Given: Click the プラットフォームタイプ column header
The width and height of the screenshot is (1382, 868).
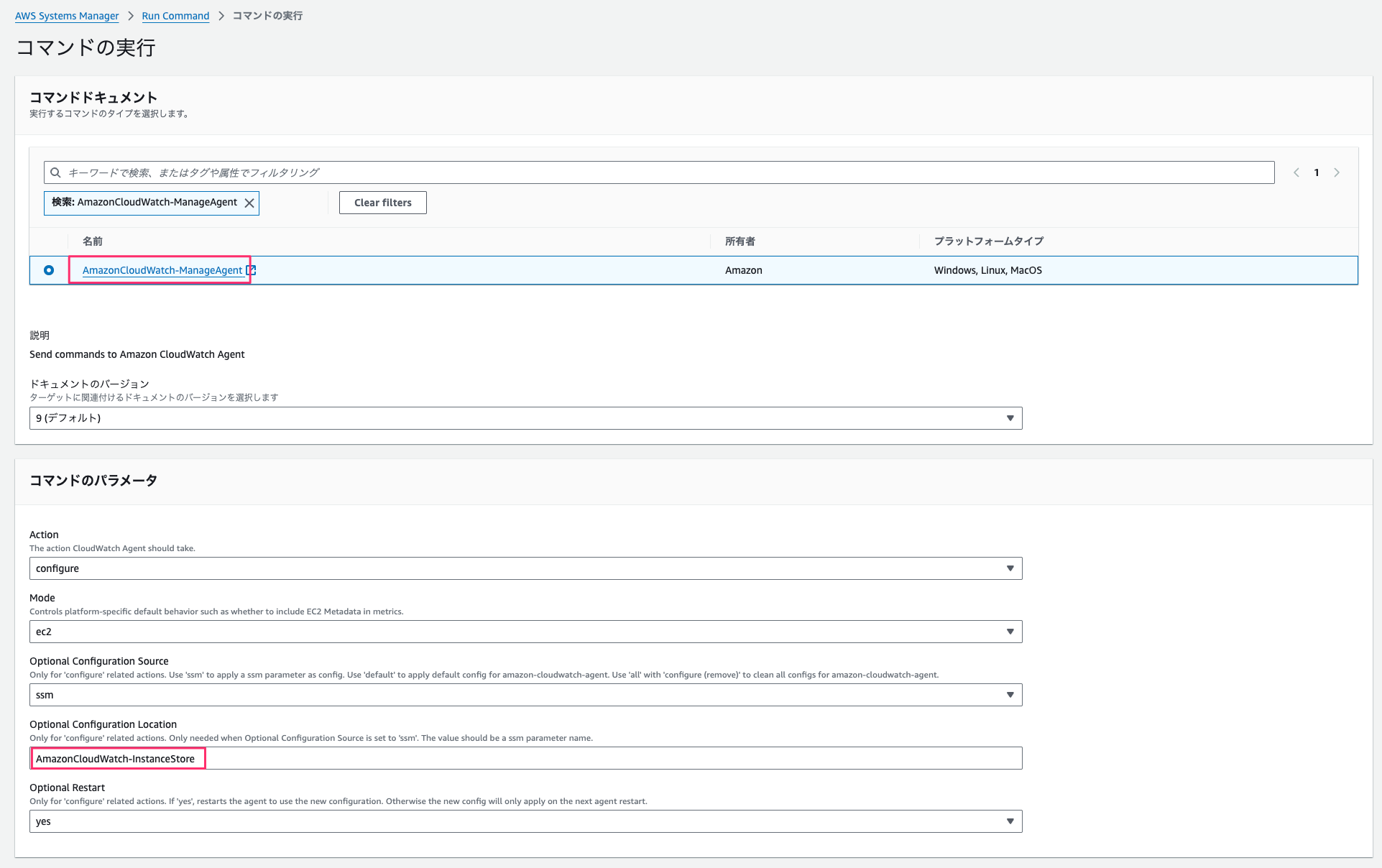Looking at the screenshot, I should click(x=989, y=241).
